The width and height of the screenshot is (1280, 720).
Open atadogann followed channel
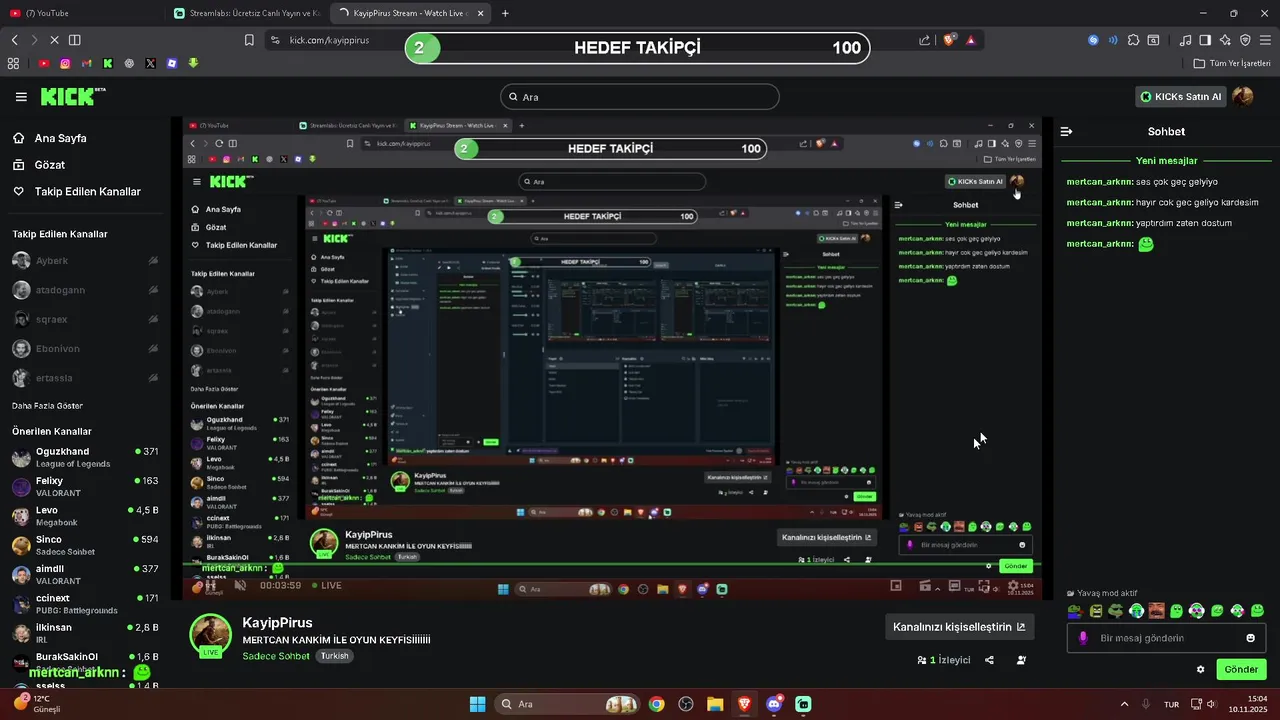85,290
